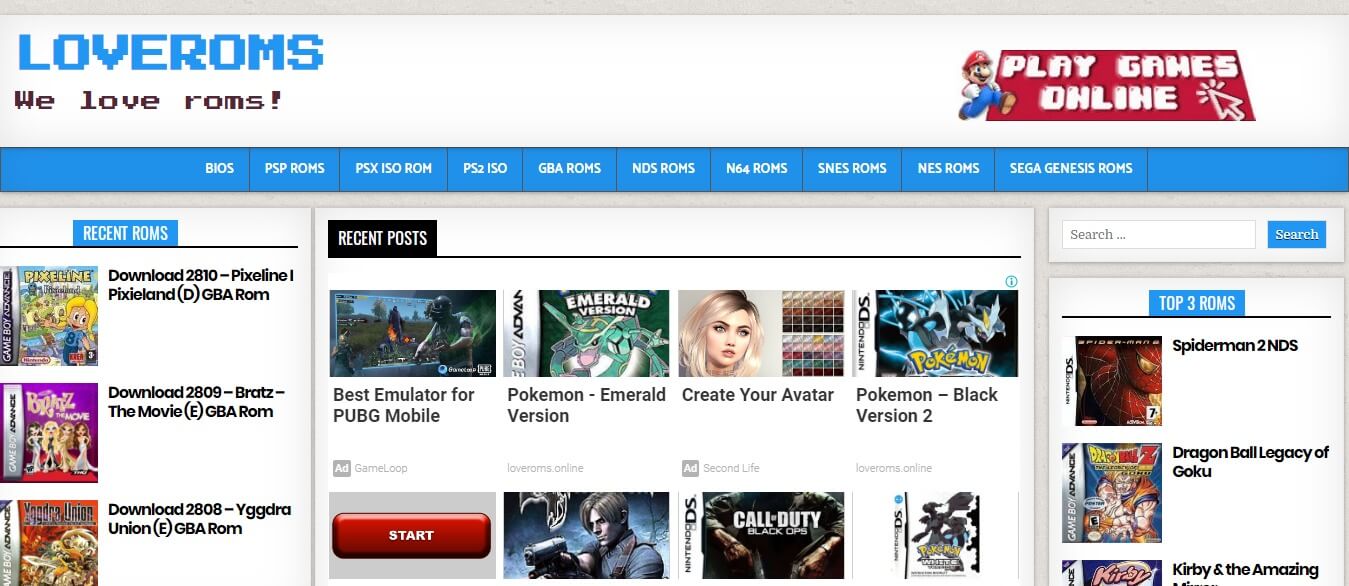Click the Second Life advertiser label
Image resolution: width=1349 pixels, height=586 pixels.
(x=731, y=468)
